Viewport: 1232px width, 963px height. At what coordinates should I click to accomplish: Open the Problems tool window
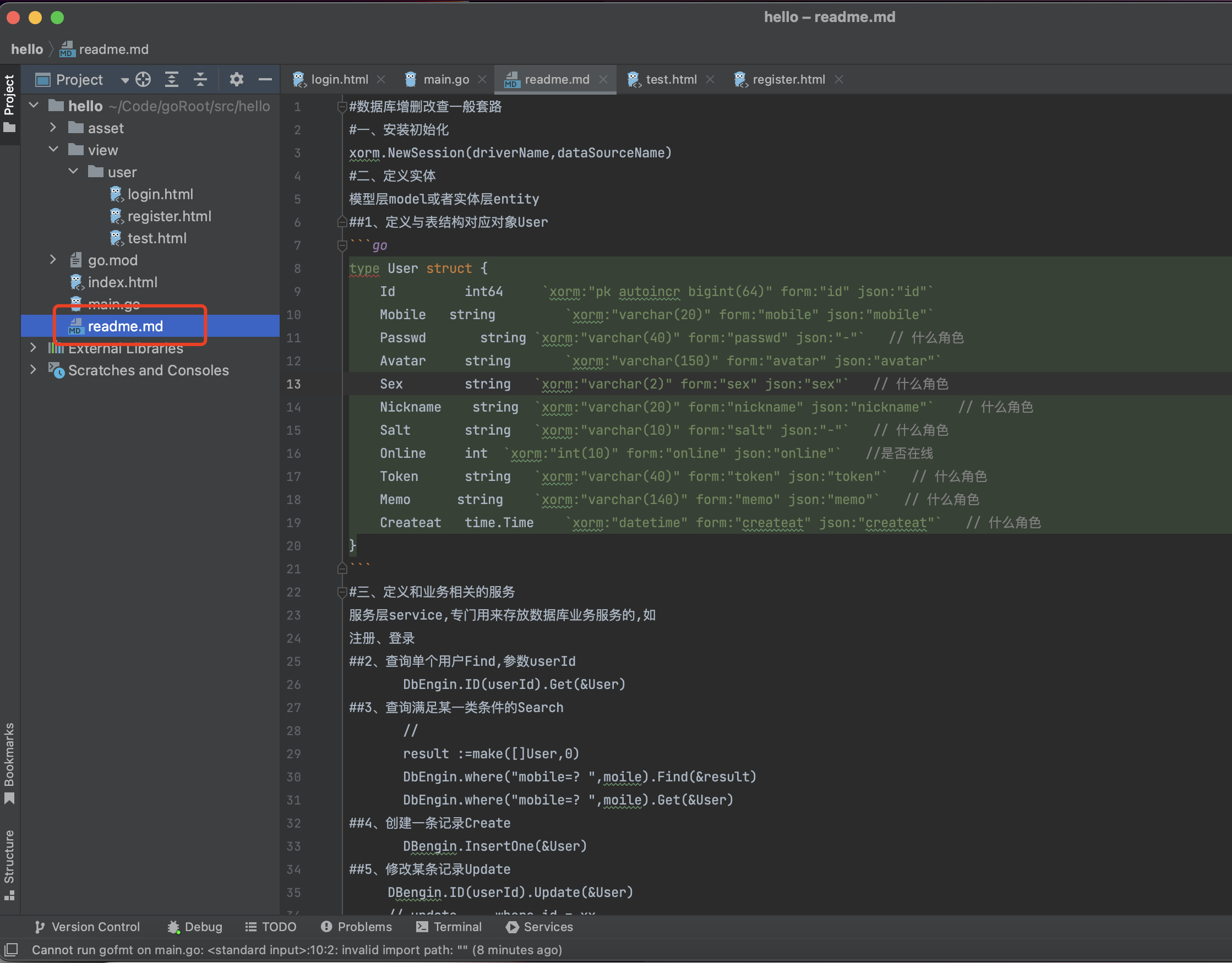tap(356, 926)
